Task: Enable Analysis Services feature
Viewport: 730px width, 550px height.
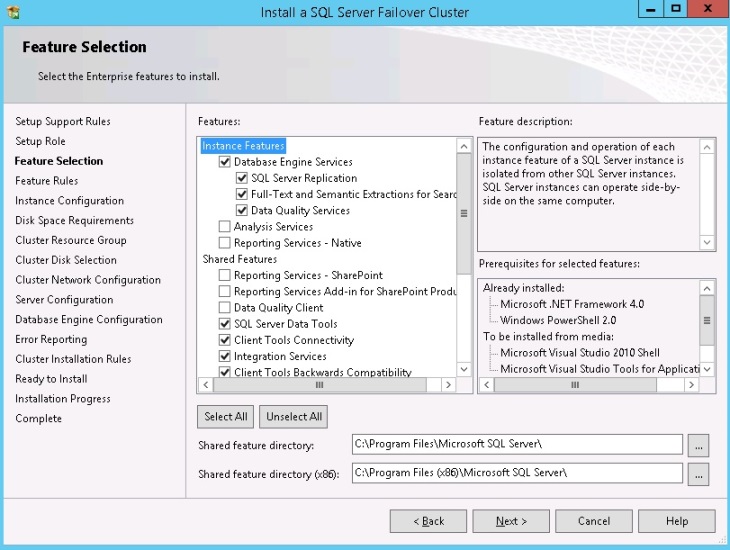Action: [x=224, y=227]
